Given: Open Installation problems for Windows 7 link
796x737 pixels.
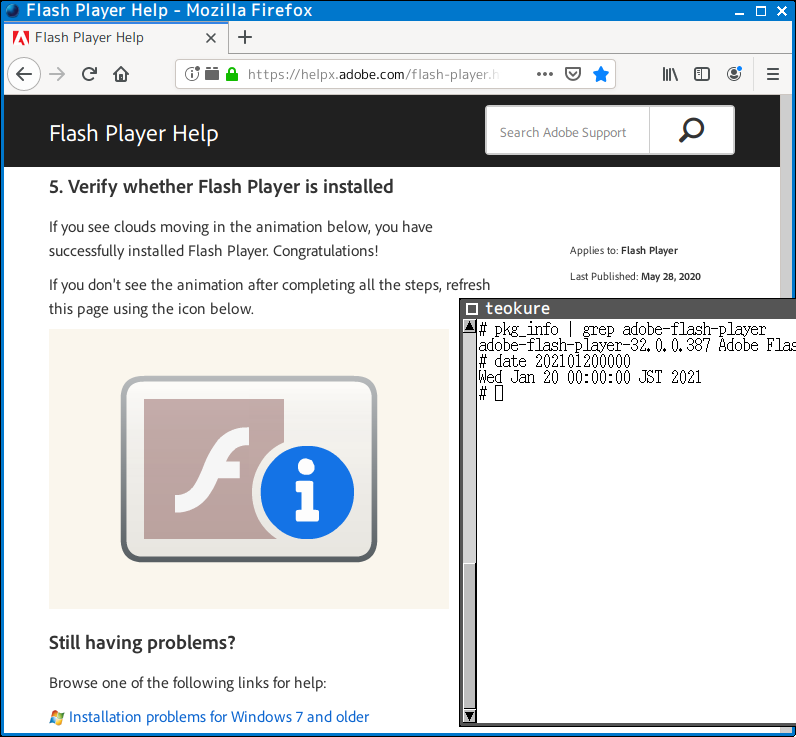Looking at the screenshot, I should tap(219, 717).
